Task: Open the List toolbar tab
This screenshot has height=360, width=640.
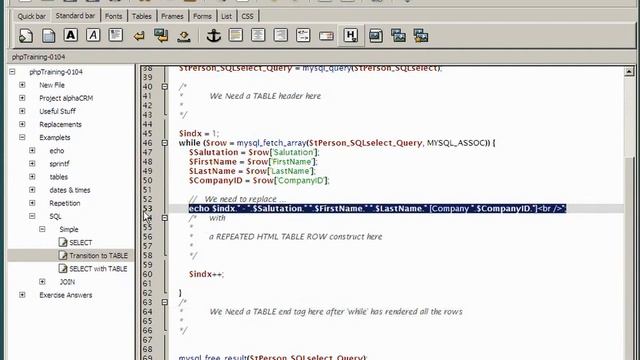Action: coord(227,16)
